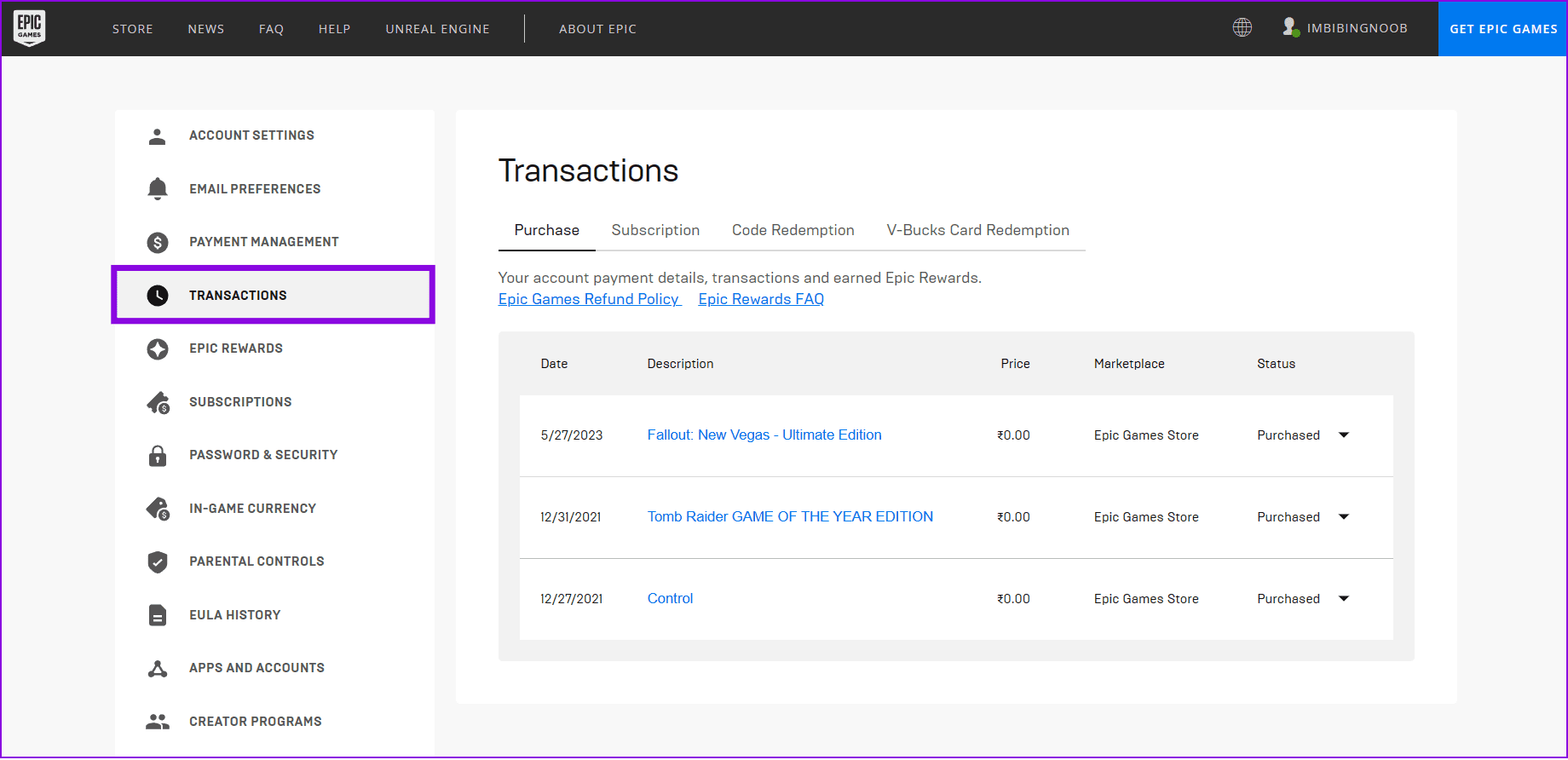Click Purchased status in Fallout row

[x=1288, y=435]
